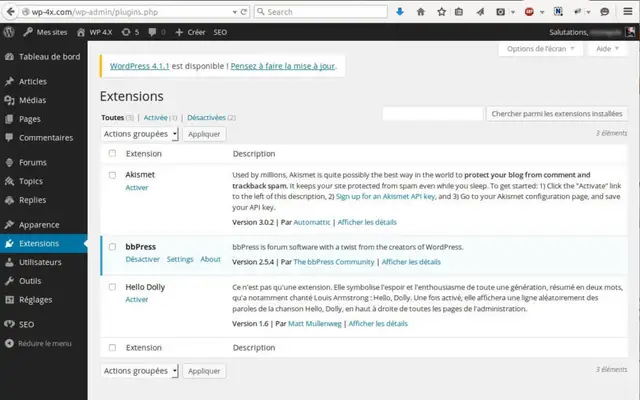Screen dimensions: 640x400
Task: Open the URL bar history dropdown arrow
Action: pyautogui.click(x=234, y=12)
